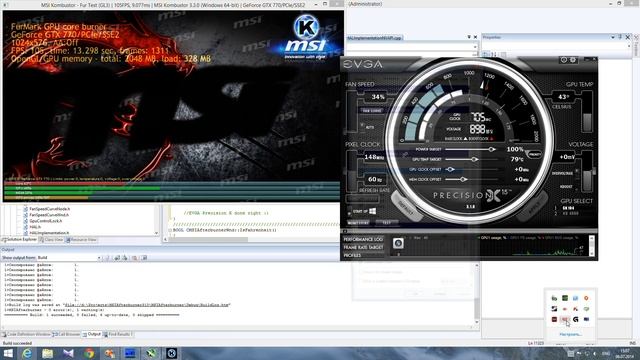Click Solution Explorer scroll-down arrow

tap(156, 233)
